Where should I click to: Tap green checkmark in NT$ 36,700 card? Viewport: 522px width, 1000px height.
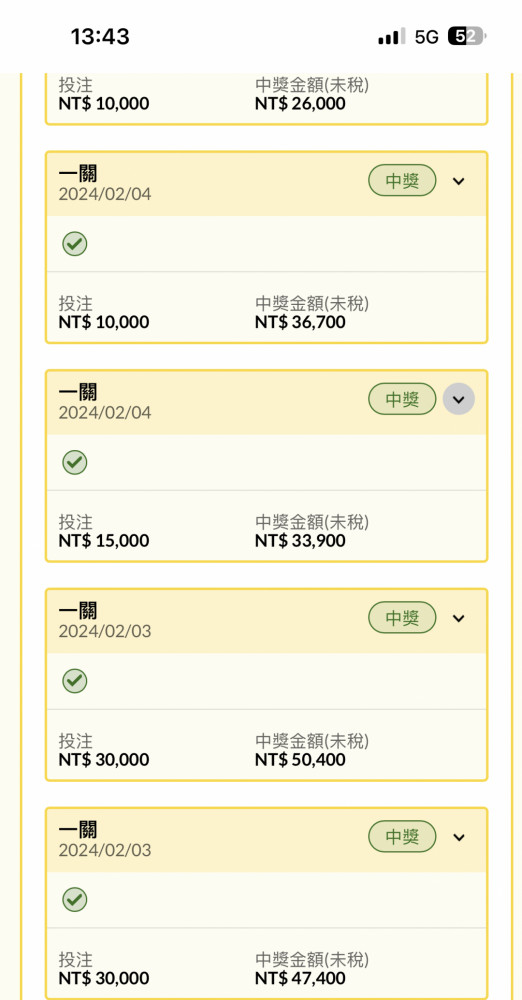coord(75,244)
